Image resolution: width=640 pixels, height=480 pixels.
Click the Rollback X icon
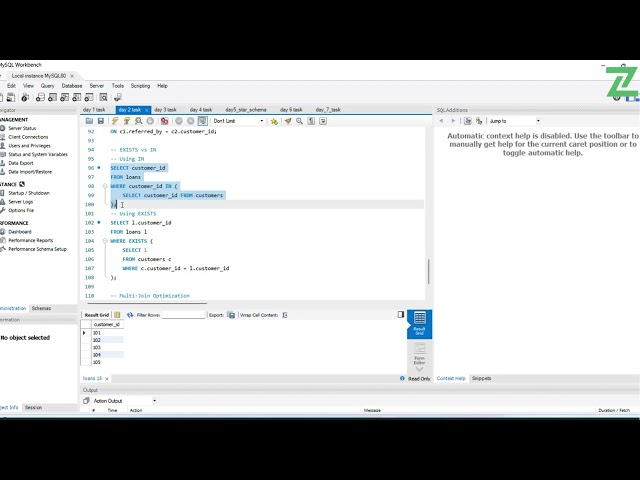pos(191,121)
